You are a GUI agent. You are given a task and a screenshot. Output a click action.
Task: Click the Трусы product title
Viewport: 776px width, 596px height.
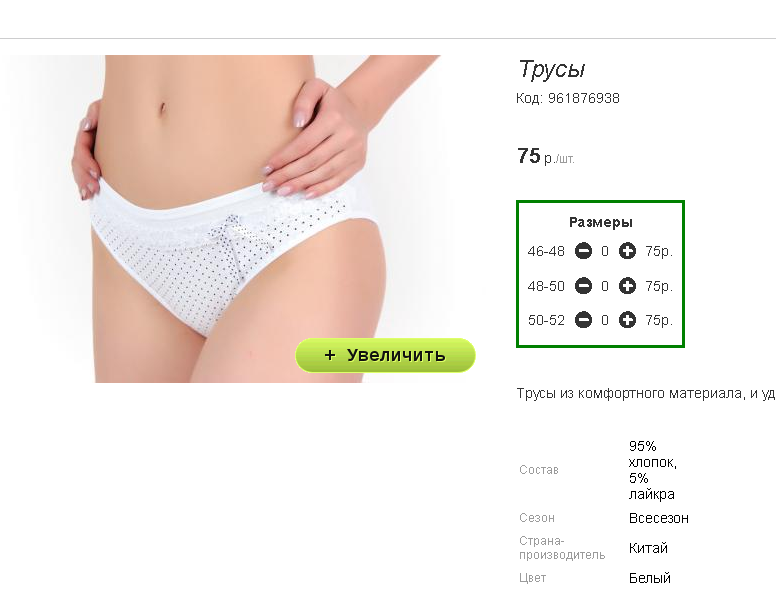point(552,69)
